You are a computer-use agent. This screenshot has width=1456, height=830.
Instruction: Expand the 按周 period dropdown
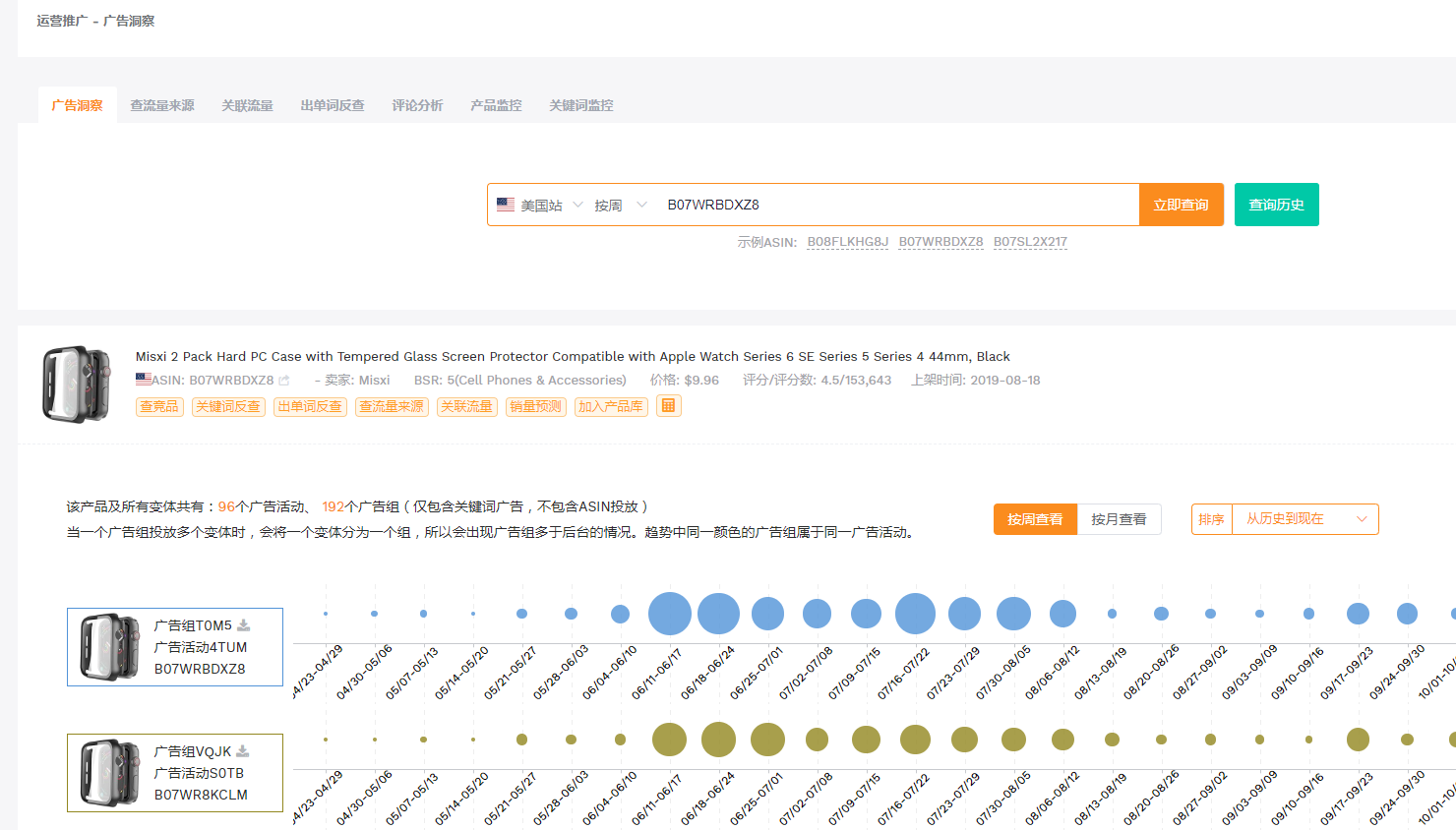620,205
